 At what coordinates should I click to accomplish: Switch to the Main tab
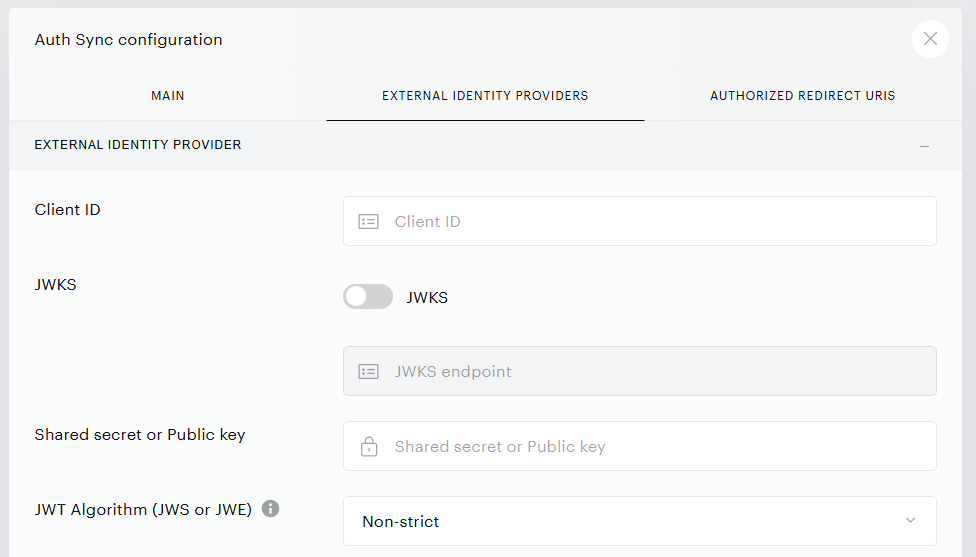(x=167, y=96)
